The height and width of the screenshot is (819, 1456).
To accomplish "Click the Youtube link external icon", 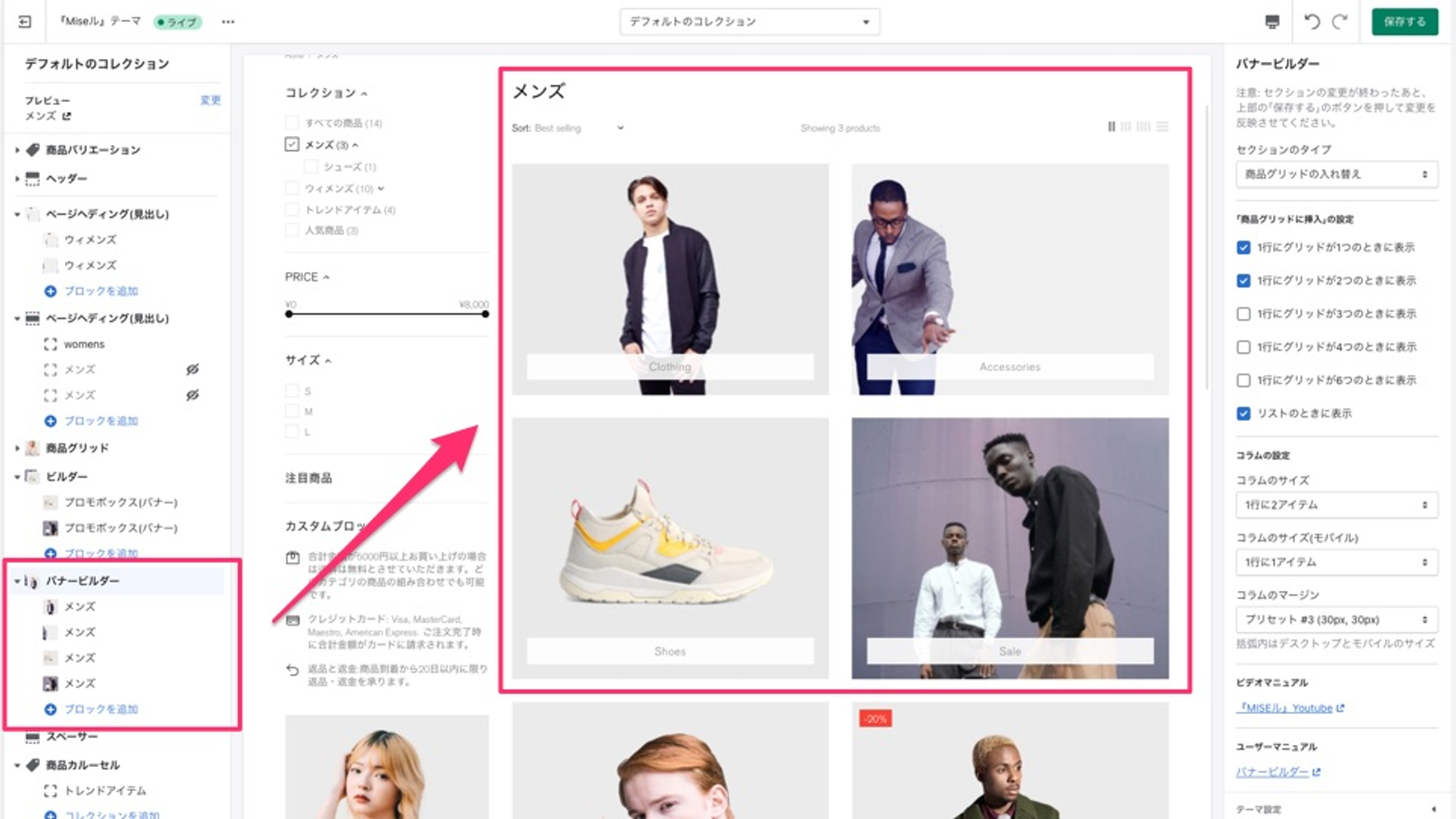I will coord(1340,709).
